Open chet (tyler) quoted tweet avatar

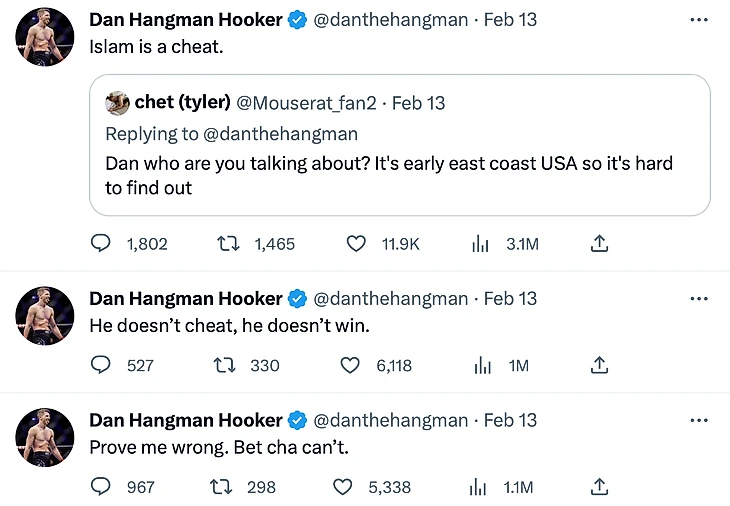point(117,103)
